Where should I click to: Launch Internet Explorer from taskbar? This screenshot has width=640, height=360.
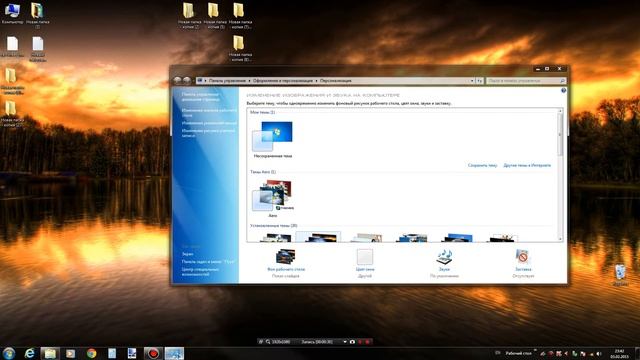click(29, 353)
